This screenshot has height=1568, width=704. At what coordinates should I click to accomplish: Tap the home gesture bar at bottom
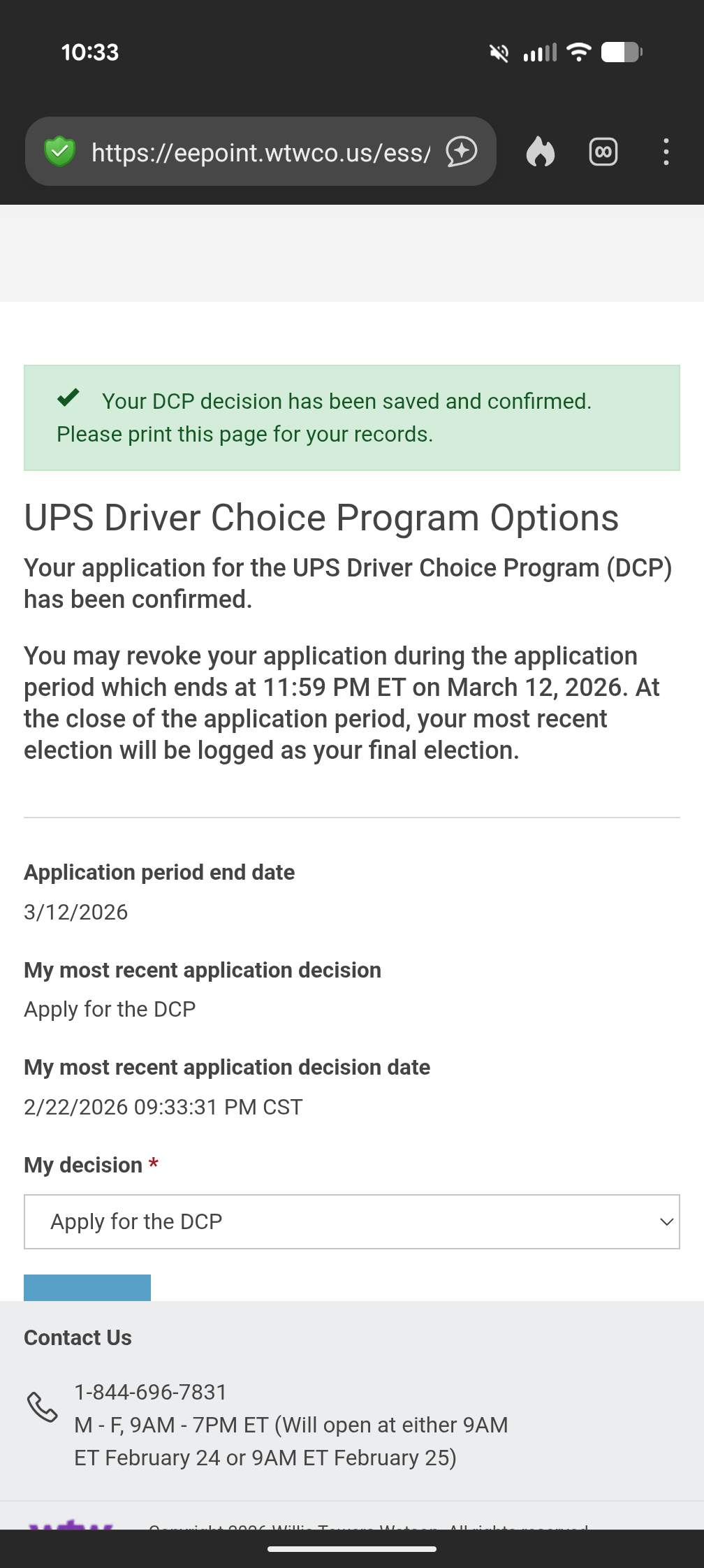(352, 1549)
